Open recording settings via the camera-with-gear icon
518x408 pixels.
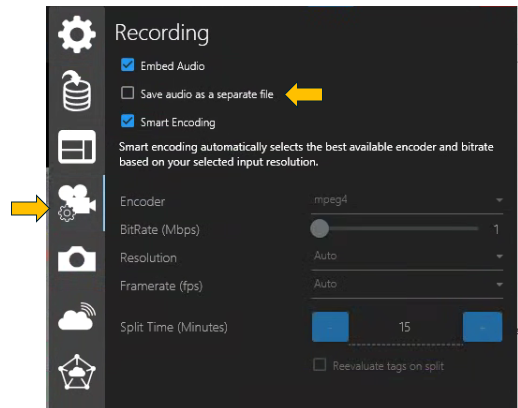point(77,203)
